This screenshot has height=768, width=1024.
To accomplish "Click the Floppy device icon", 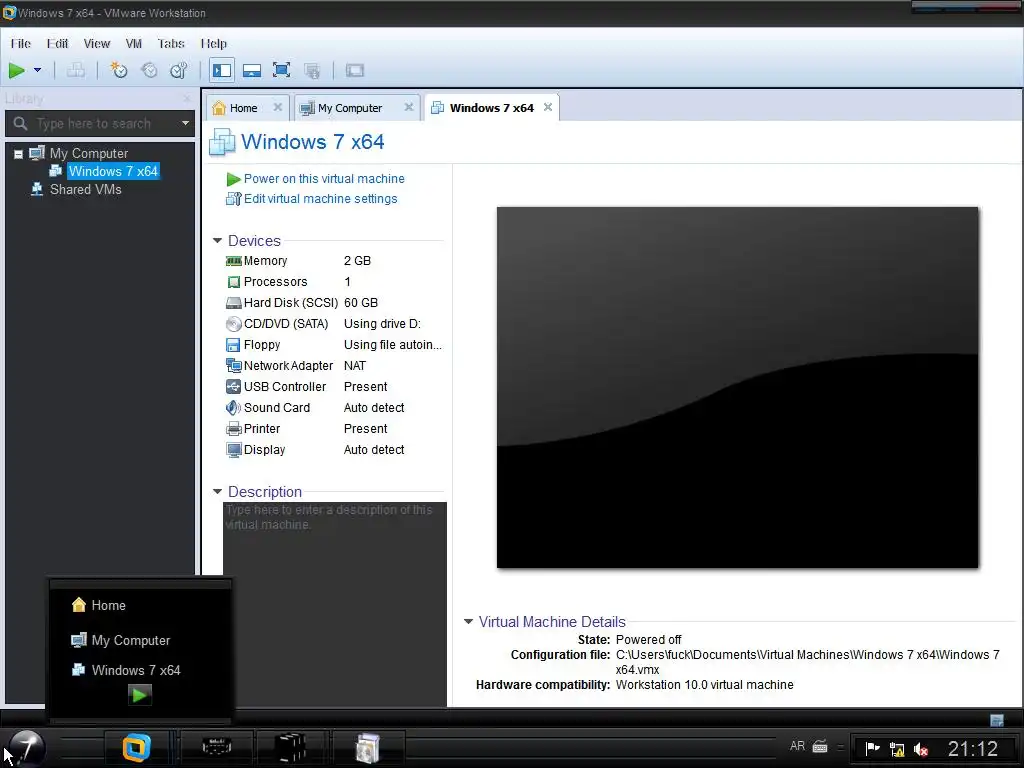I will point(233,345).
